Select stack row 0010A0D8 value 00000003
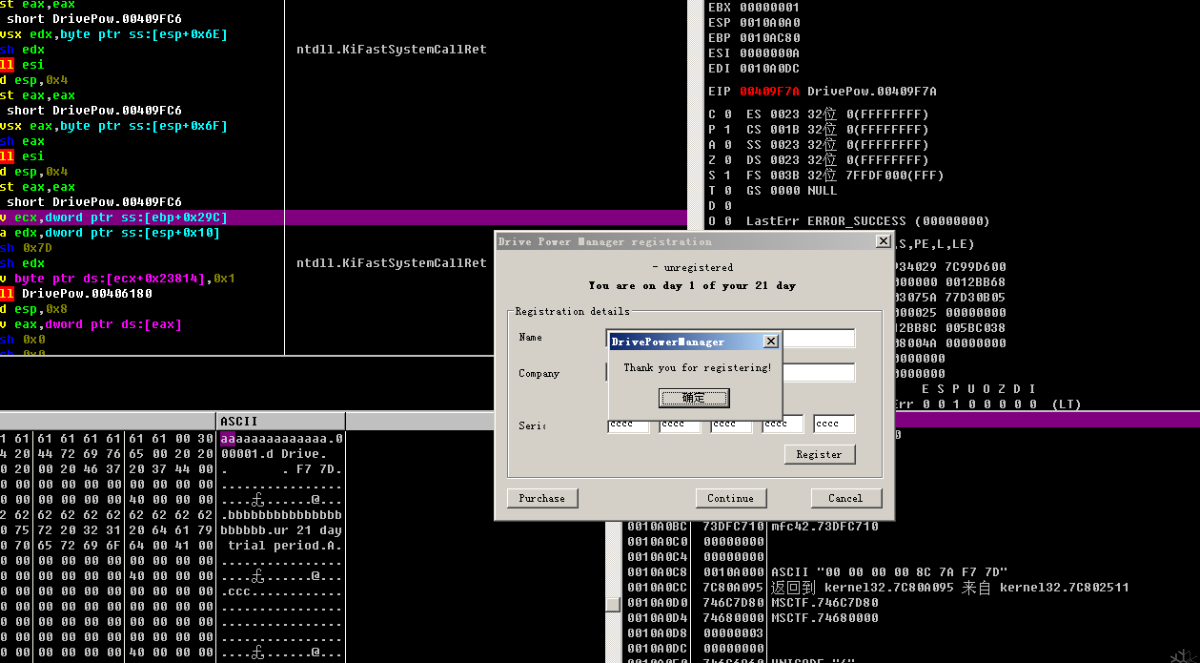Viewport: 1200px width, 663px height. 695,633
